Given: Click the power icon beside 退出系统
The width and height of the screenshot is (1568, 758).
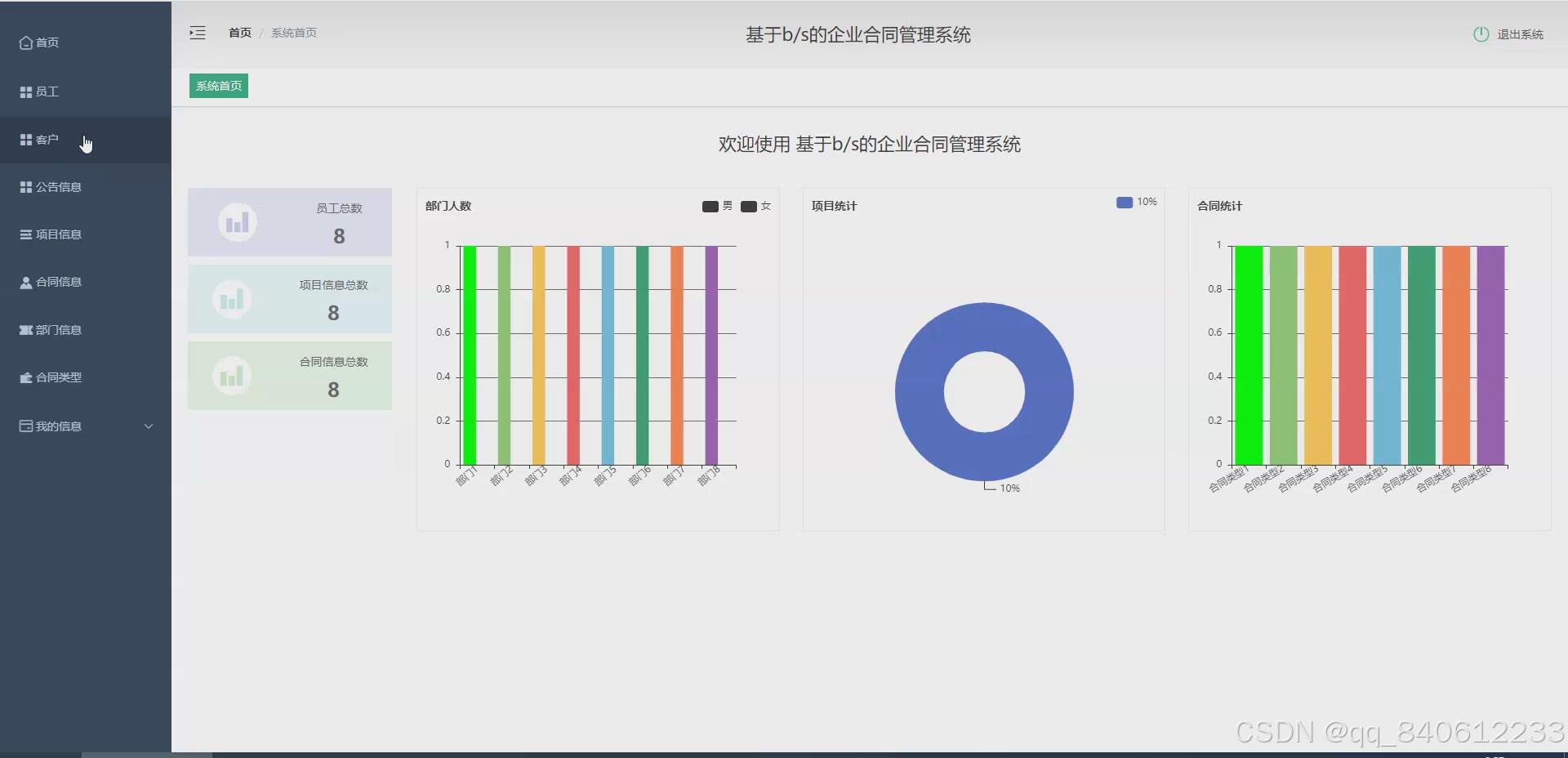Looking at the screenshot, I should pyautogui.click(x=1482, y=34).
